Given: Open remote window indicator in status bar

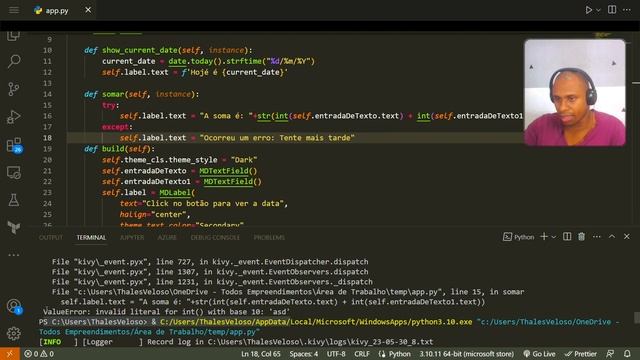Looking at the screenshot, I should 10,354.
